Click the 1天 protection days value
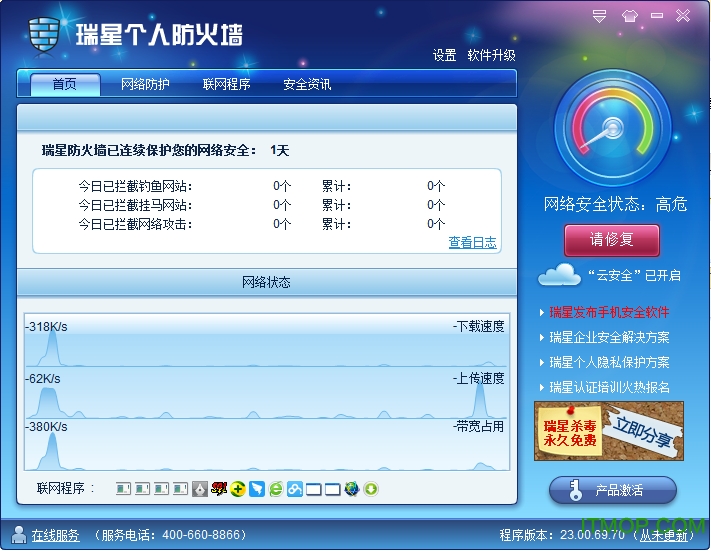Viewport: 711px width, 551px height. 279,150
